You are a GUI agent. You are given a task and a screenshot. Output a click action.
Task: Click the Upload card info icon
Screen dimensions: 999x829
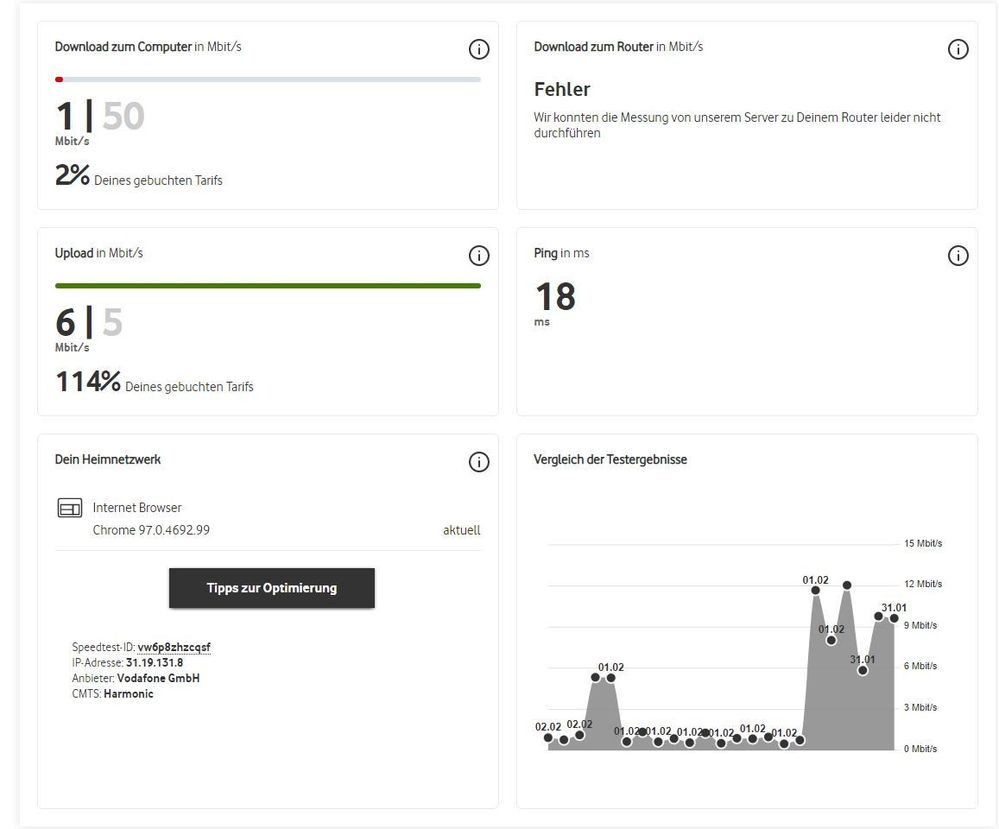478,256
